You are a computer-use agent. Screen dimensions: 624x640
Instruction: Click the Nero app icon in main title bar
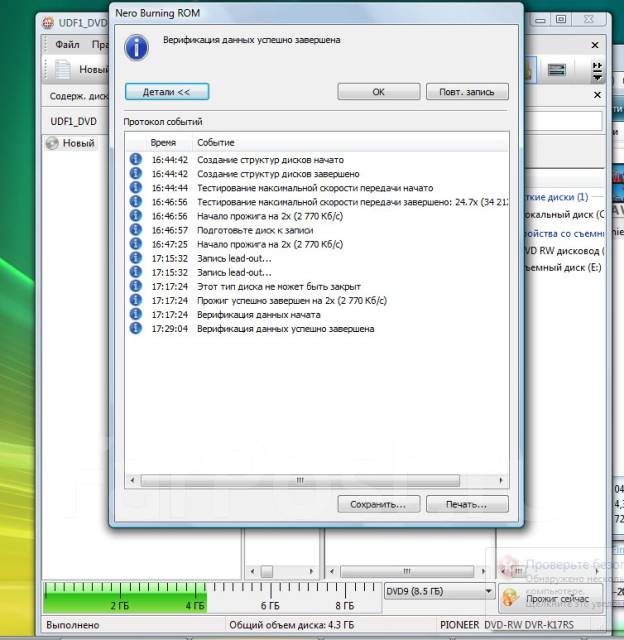coord(48,22)
